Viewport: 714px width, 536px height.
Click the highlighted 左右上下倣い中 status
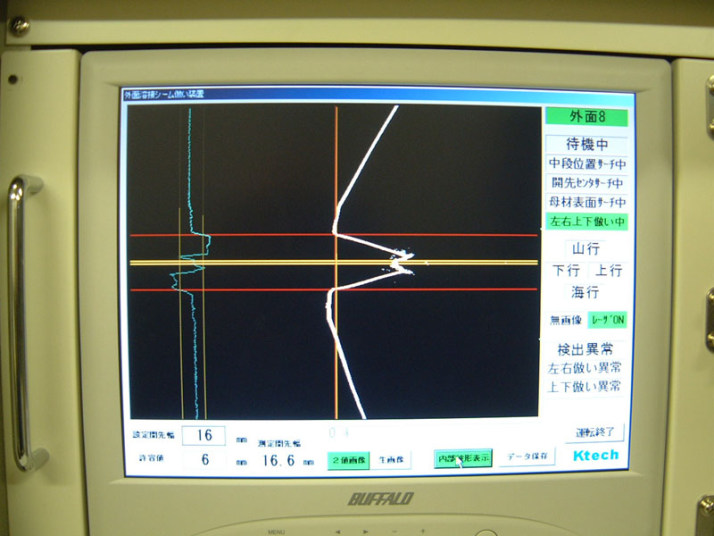(x=586, y=221)
